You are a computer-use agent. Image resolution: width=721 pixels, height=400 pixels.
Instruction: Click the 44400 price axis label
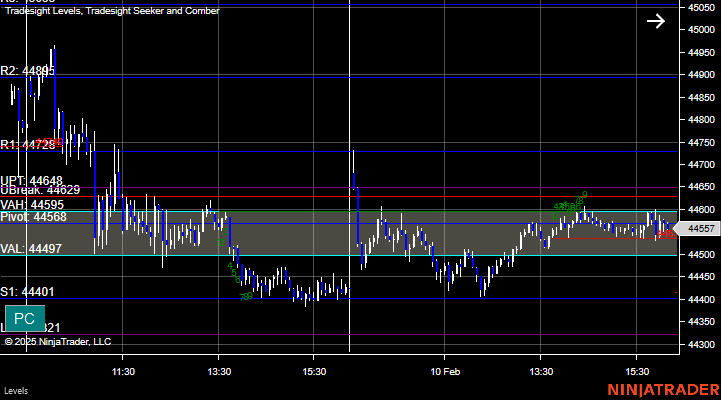click(702, 300)
